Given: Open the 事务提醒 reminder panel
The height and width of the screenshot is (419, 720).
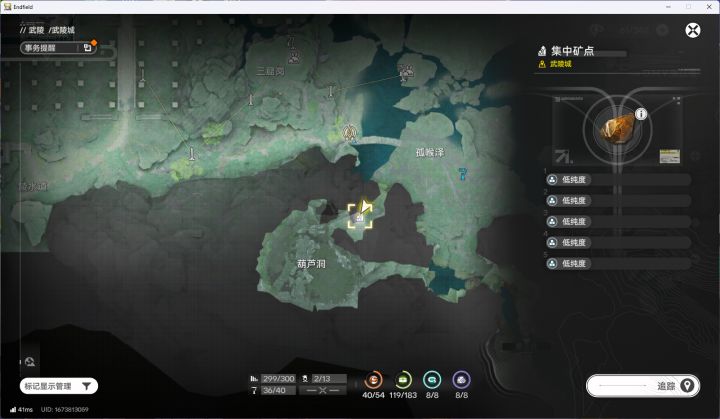Looking at the screenshot, I should coord(58,48).
